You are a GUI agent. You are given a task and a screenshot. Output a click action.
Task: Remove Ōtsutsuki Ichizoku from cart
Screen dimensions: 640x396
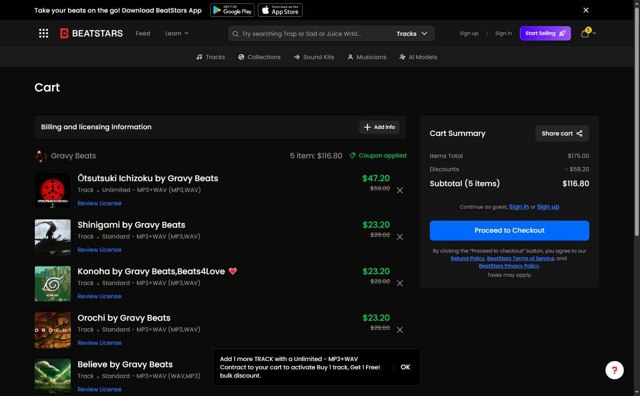400,190
